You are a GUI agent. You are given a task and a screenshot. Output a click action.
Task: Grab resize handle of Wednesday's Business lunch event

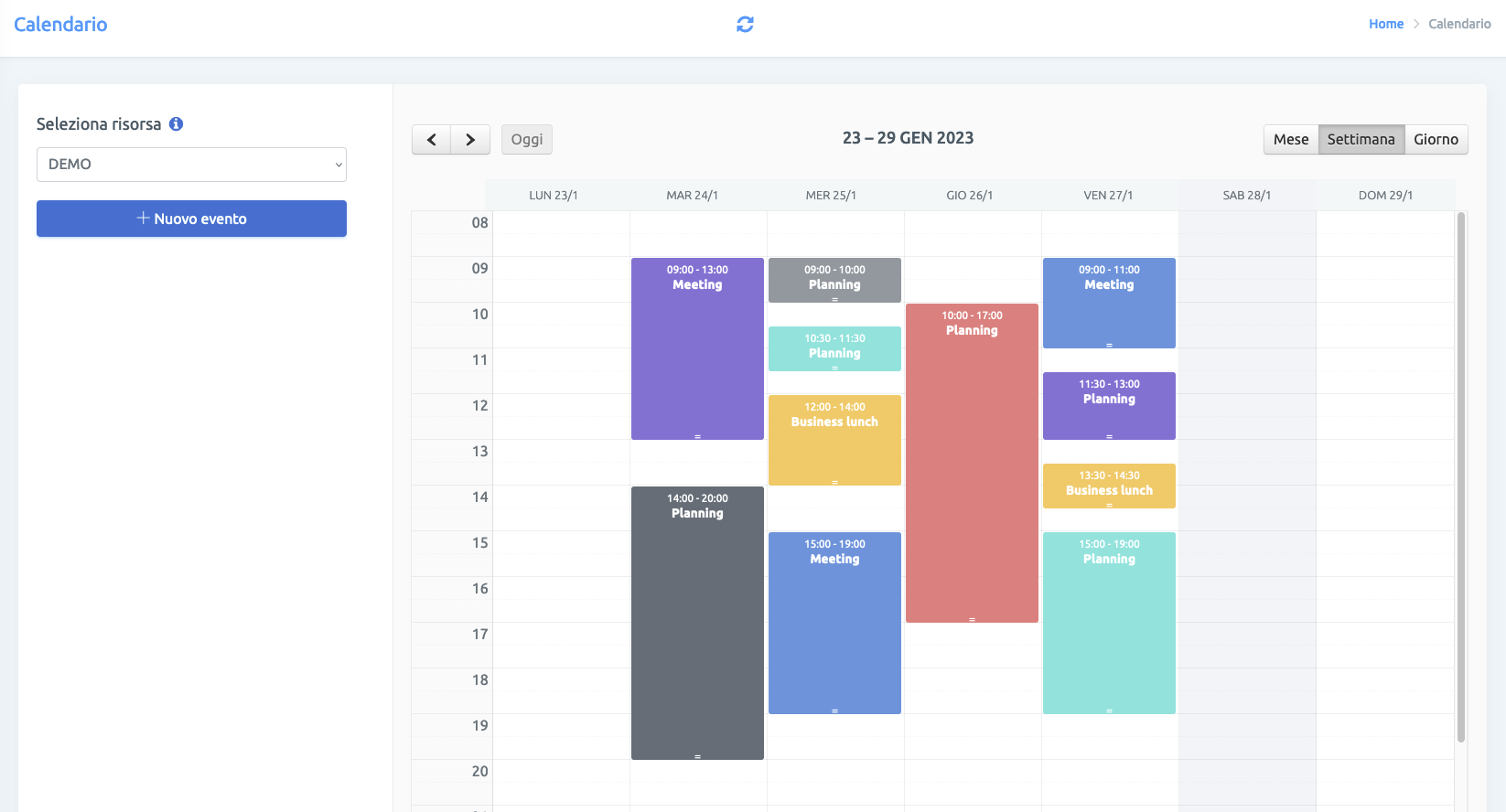point(834,482)
